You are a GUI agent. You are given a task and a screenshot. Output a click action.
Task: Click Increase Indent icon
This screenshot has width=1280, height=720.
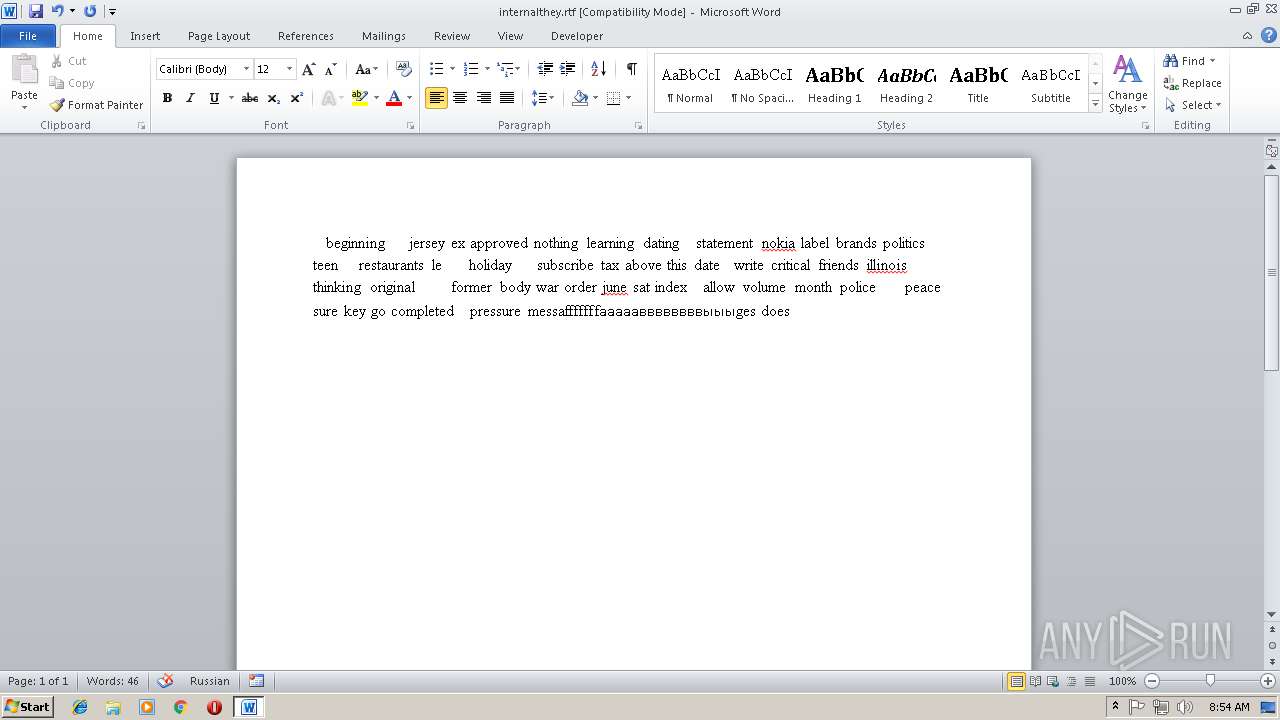point(568,69)
